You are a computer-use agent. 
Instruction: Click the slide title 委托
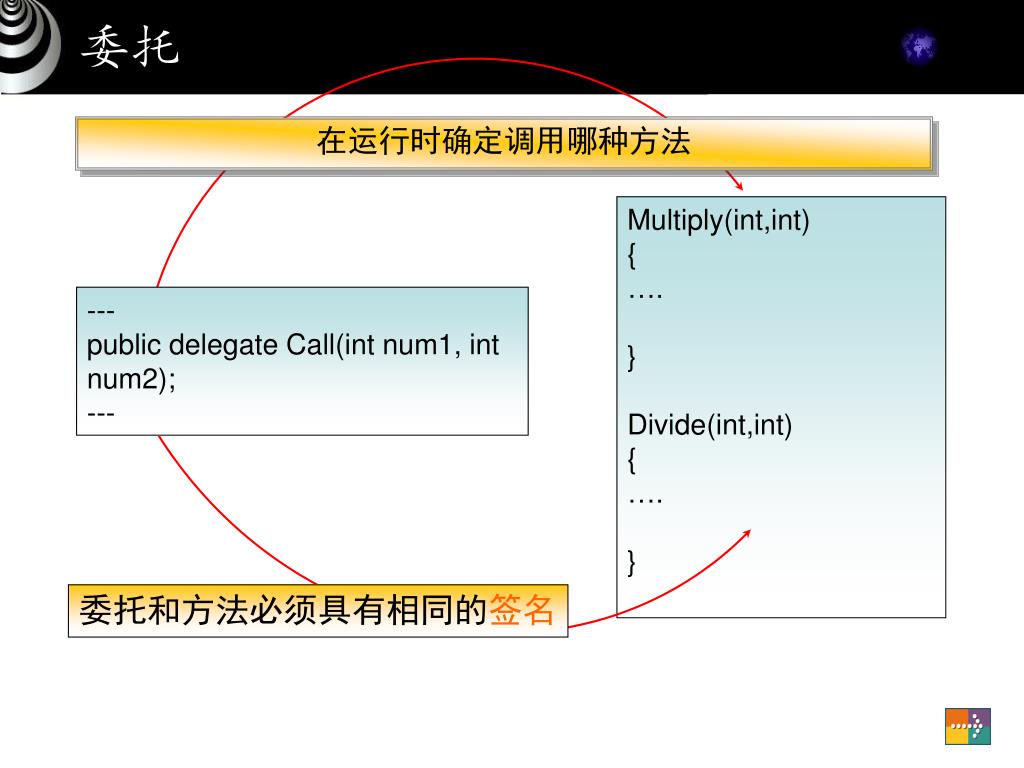(x=130, y=46)
